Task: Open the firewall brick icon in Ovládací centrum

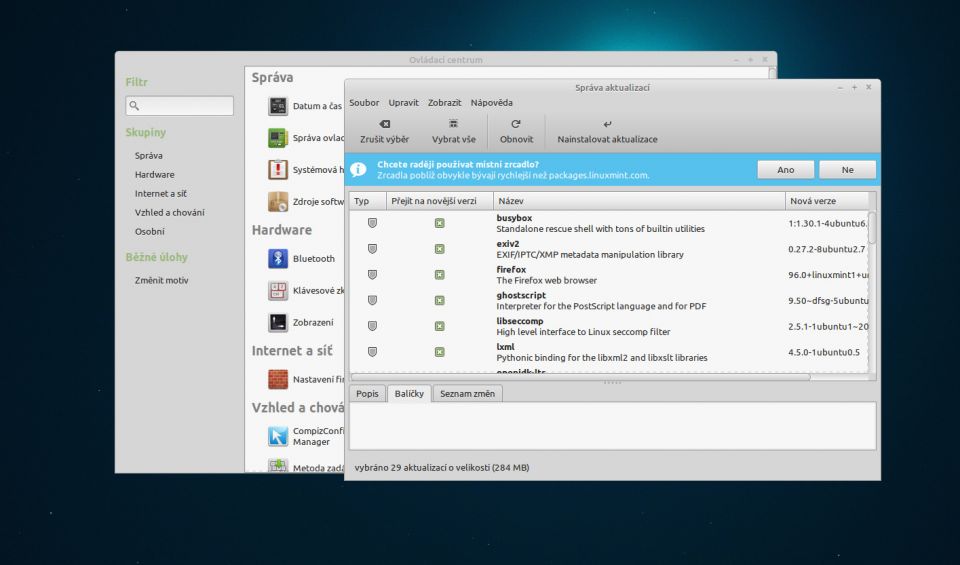Action: 278,379
